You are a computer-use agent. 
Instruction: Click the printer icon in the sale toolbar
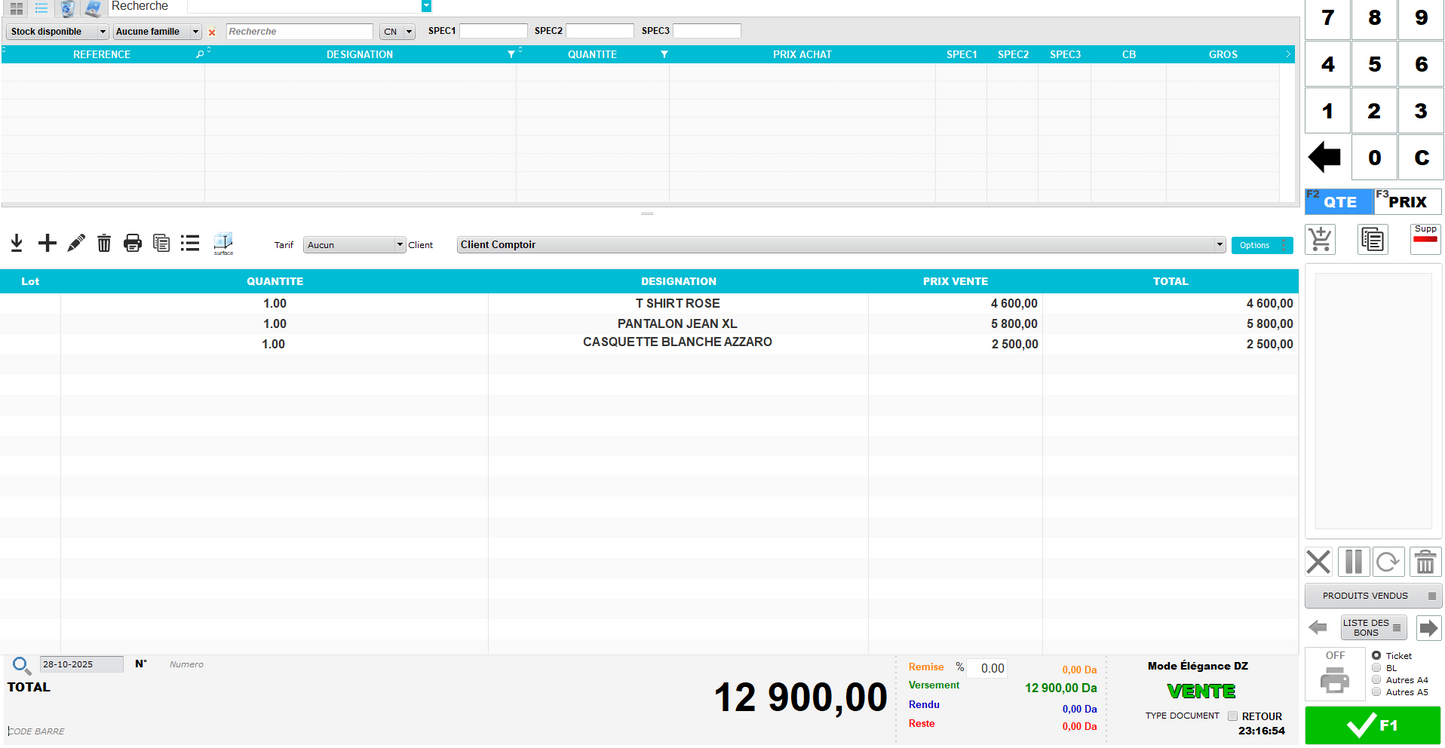tap(133, 243)
